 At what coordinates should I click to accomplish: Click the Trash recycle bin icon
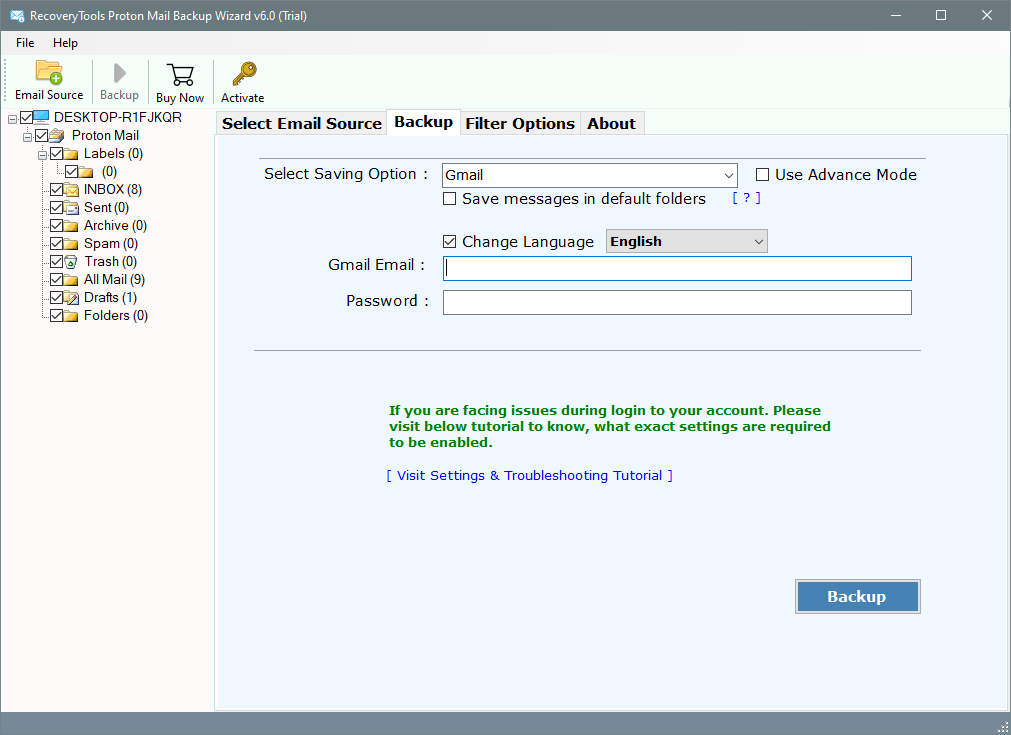[71, 262]
